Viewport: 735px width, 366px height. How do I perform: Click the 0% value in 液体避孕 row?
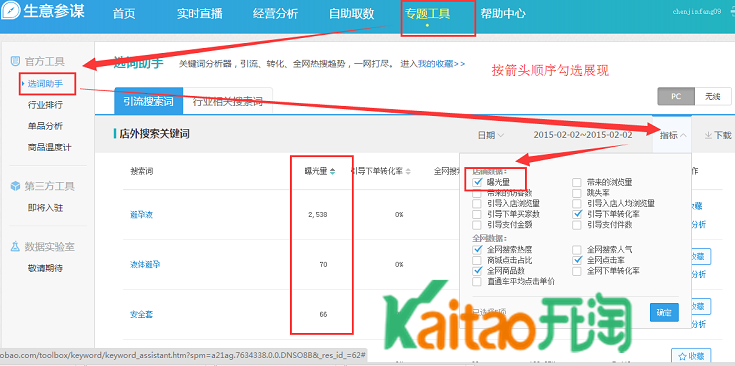(x=399, y=264)
